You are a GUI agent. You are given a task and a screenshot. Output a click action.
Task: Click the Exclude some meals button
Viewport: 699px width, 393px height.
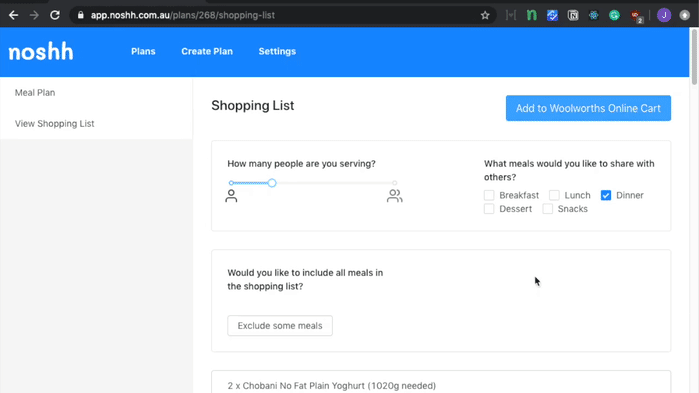coord(280,326)
